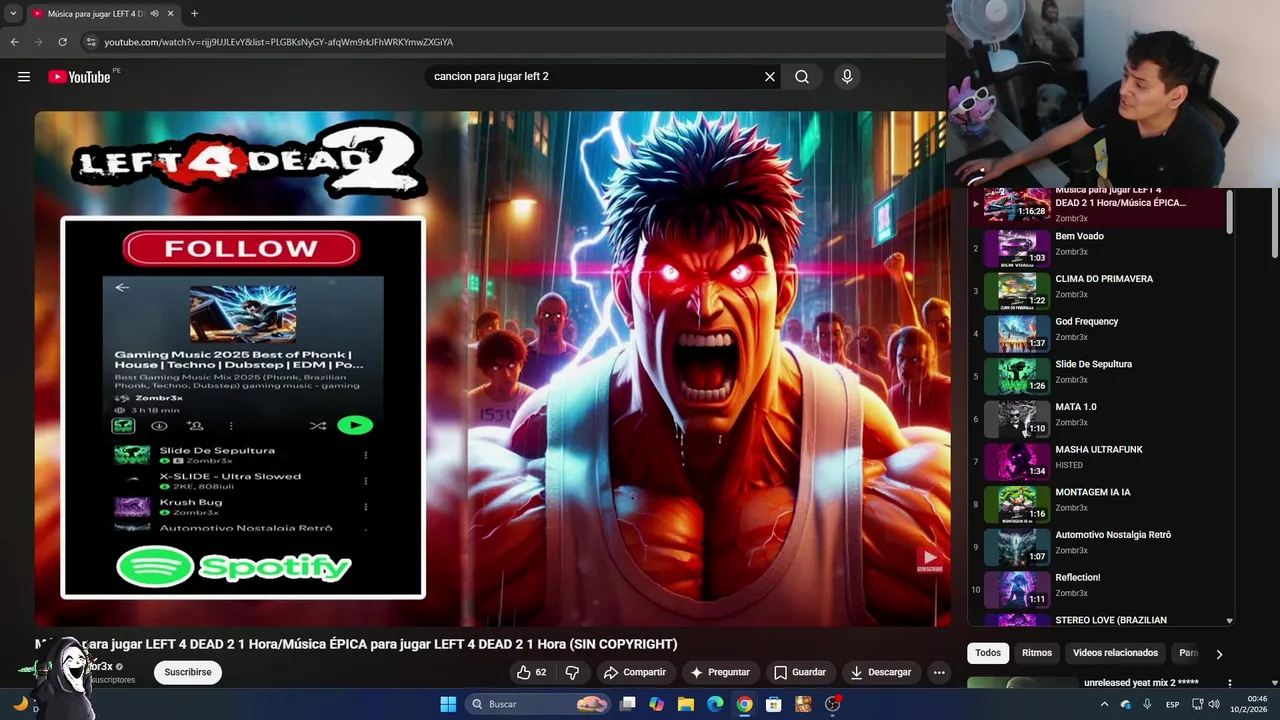
Task: Select the Ritmos filter chip
Action: 1037,653
